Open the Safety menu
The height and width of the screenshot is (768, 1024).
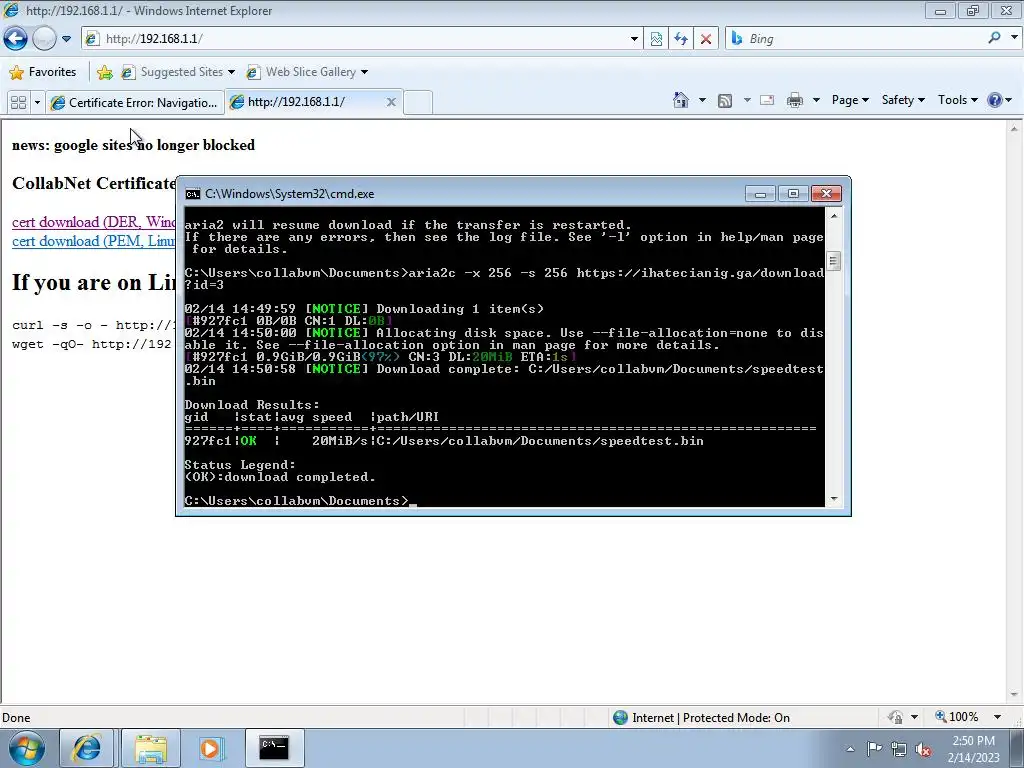[x=903, y=100]
